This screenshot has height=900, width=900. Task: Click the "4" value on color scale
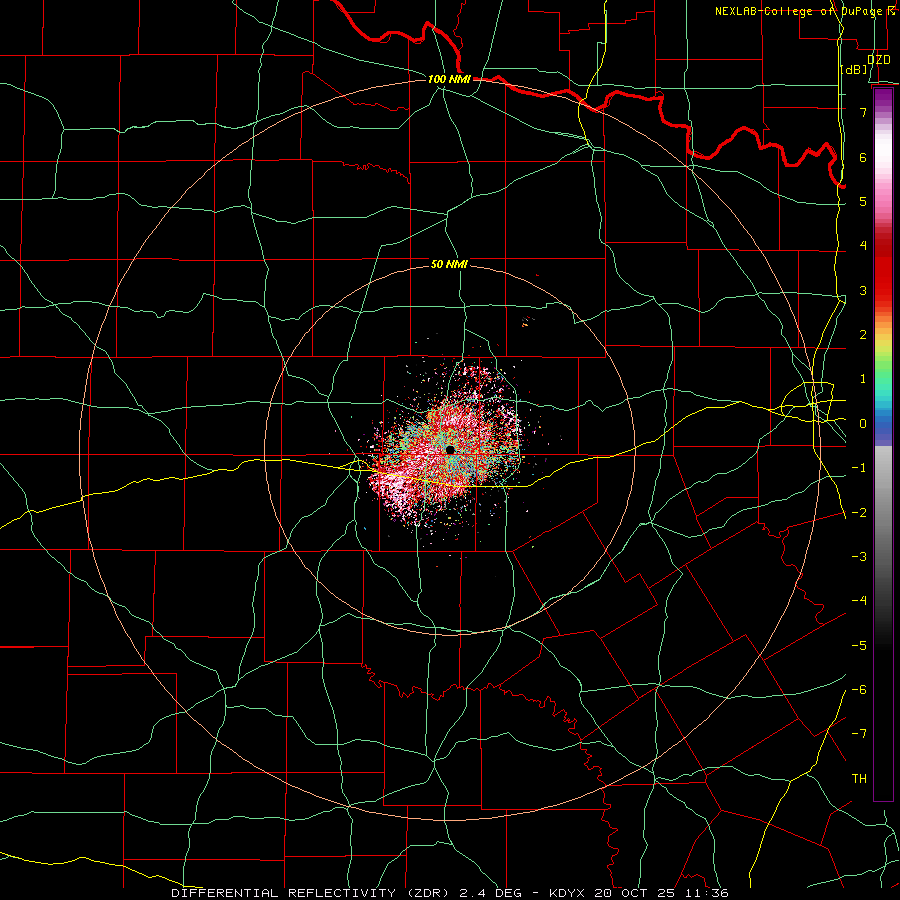click(x=863, y=246)
